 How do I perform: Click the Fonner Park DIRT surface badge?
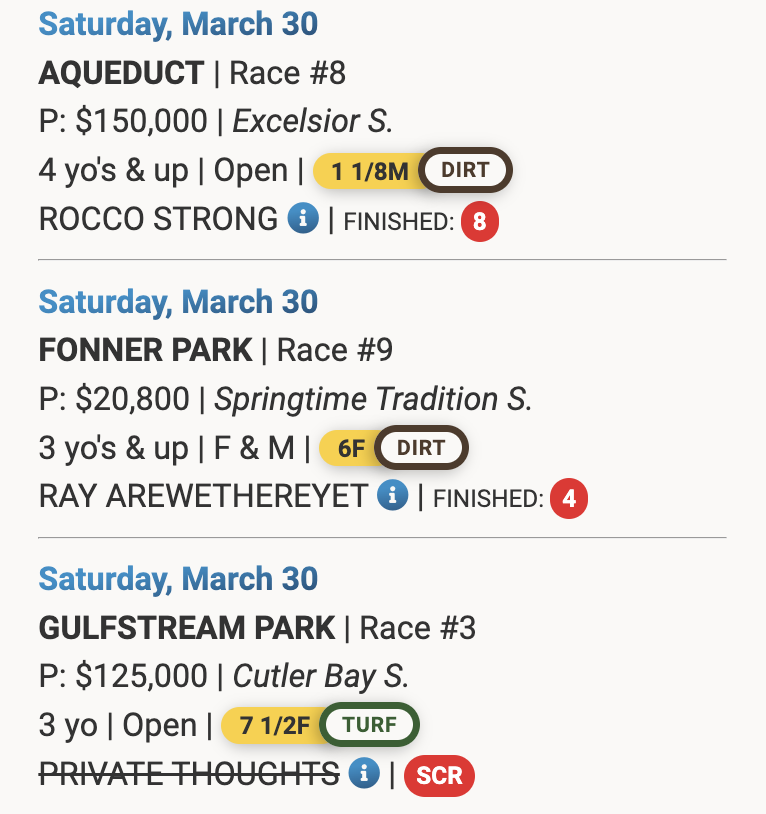420,448
